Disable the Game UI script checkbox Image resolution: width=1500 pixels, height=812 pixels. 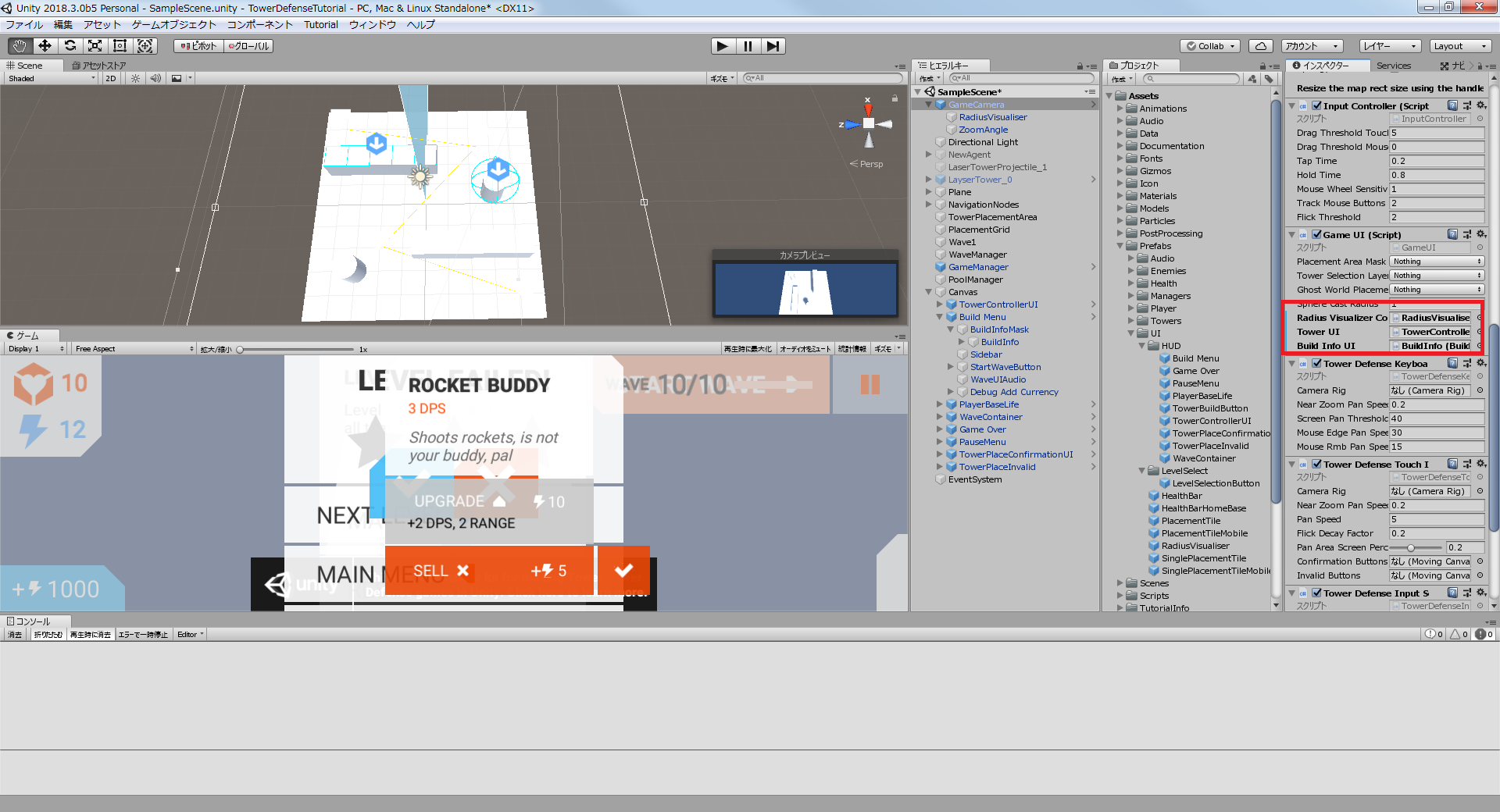point(1316,234)
